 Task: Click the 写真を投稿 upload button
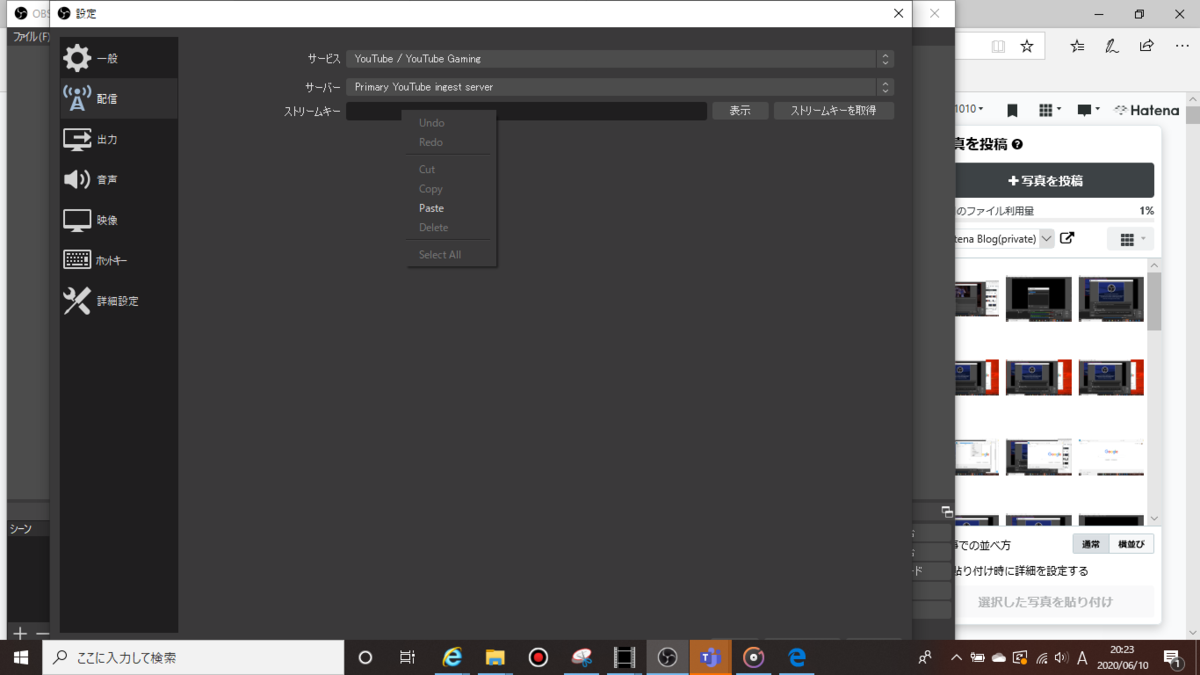tap(1054, 181)
